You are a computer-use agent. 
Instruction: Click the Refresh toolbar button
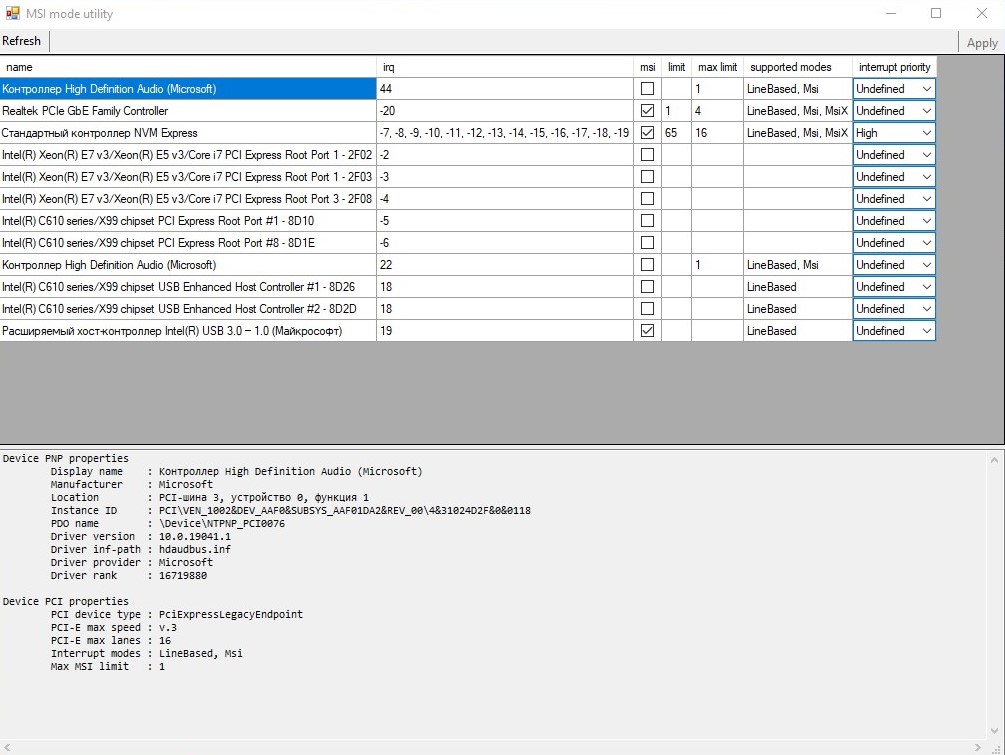click(x=21, y=41)
